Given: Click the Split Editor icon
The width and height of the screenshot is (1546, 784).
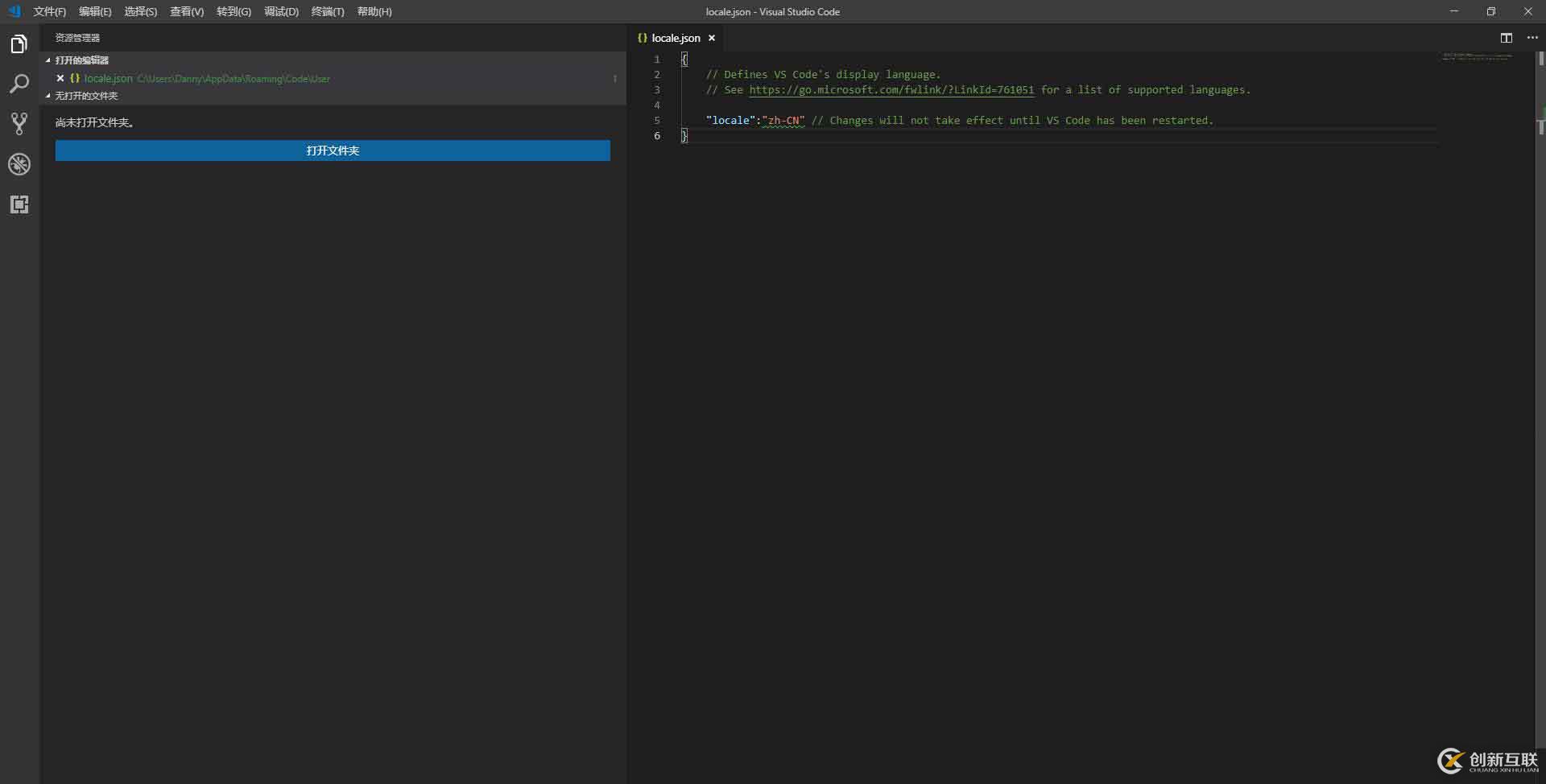Looking at the screenshot, I should (1507, 37).
